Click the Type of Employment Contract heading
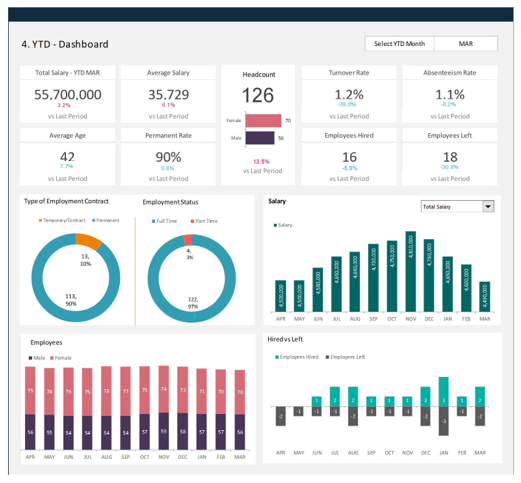 click(66, 201)
